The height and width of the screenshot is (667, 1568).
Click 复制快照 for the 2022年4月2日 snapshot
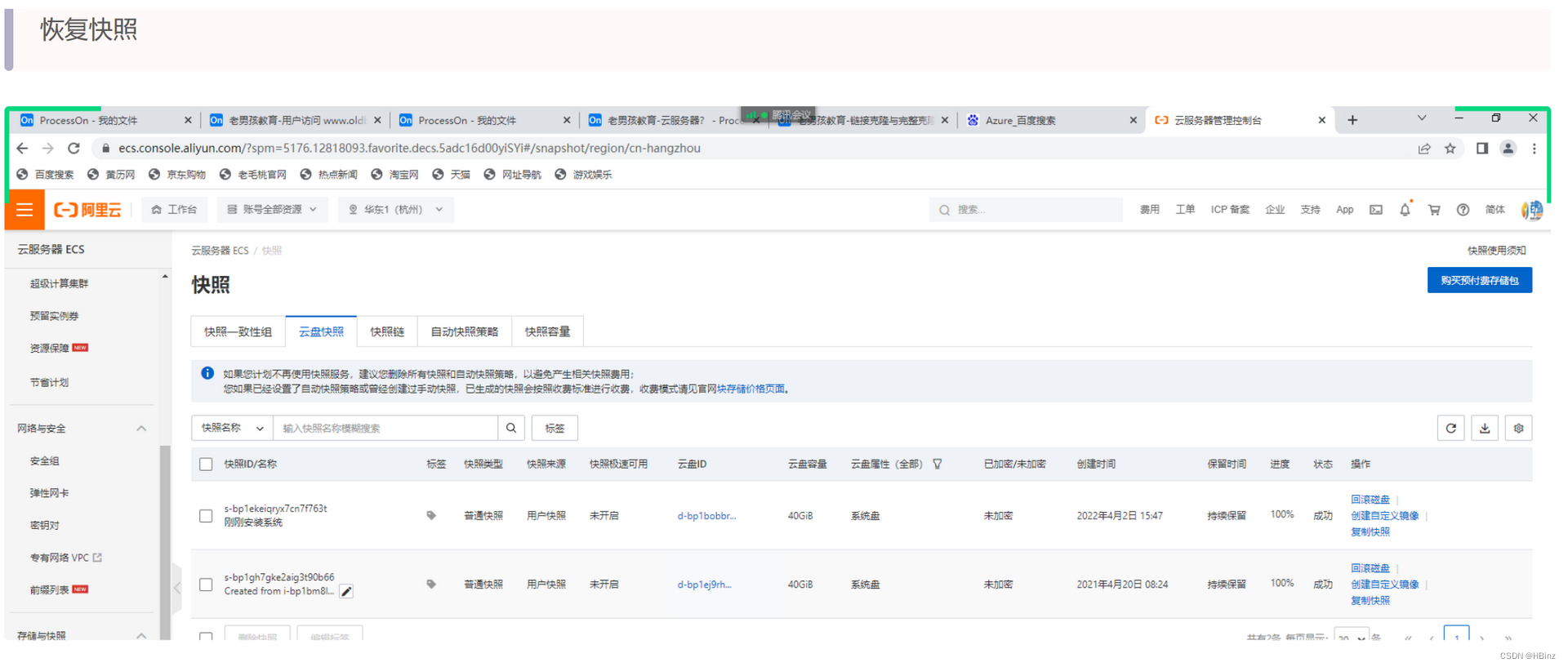1370,531
